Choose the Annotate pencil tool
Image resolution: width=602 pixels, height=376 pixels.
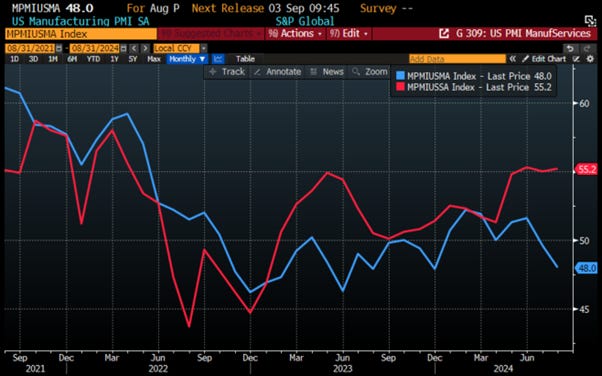point(278,72)
